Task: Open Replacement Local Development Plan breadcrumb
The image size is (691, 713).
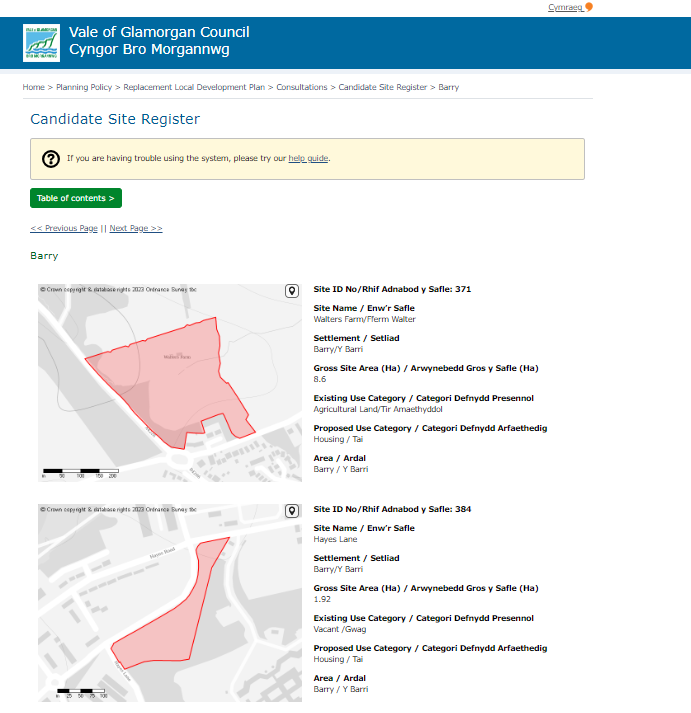Action: (194, 87)
